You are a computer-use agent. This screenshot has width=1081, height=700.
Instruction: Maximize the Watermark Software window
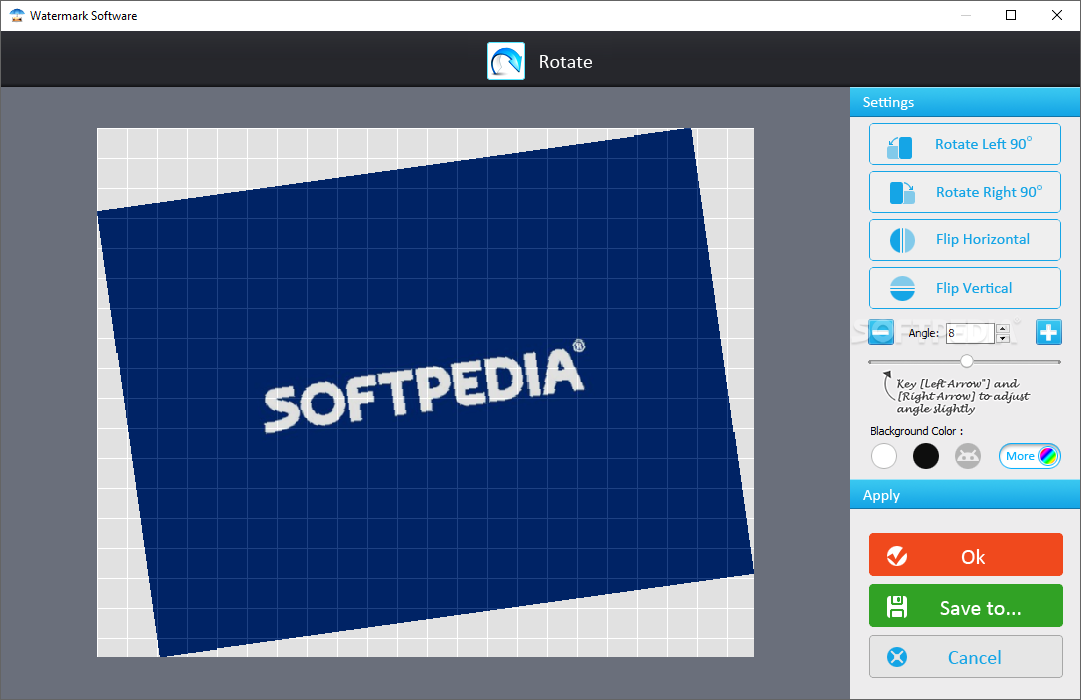pyautogui.click(x=1011, y=15)
